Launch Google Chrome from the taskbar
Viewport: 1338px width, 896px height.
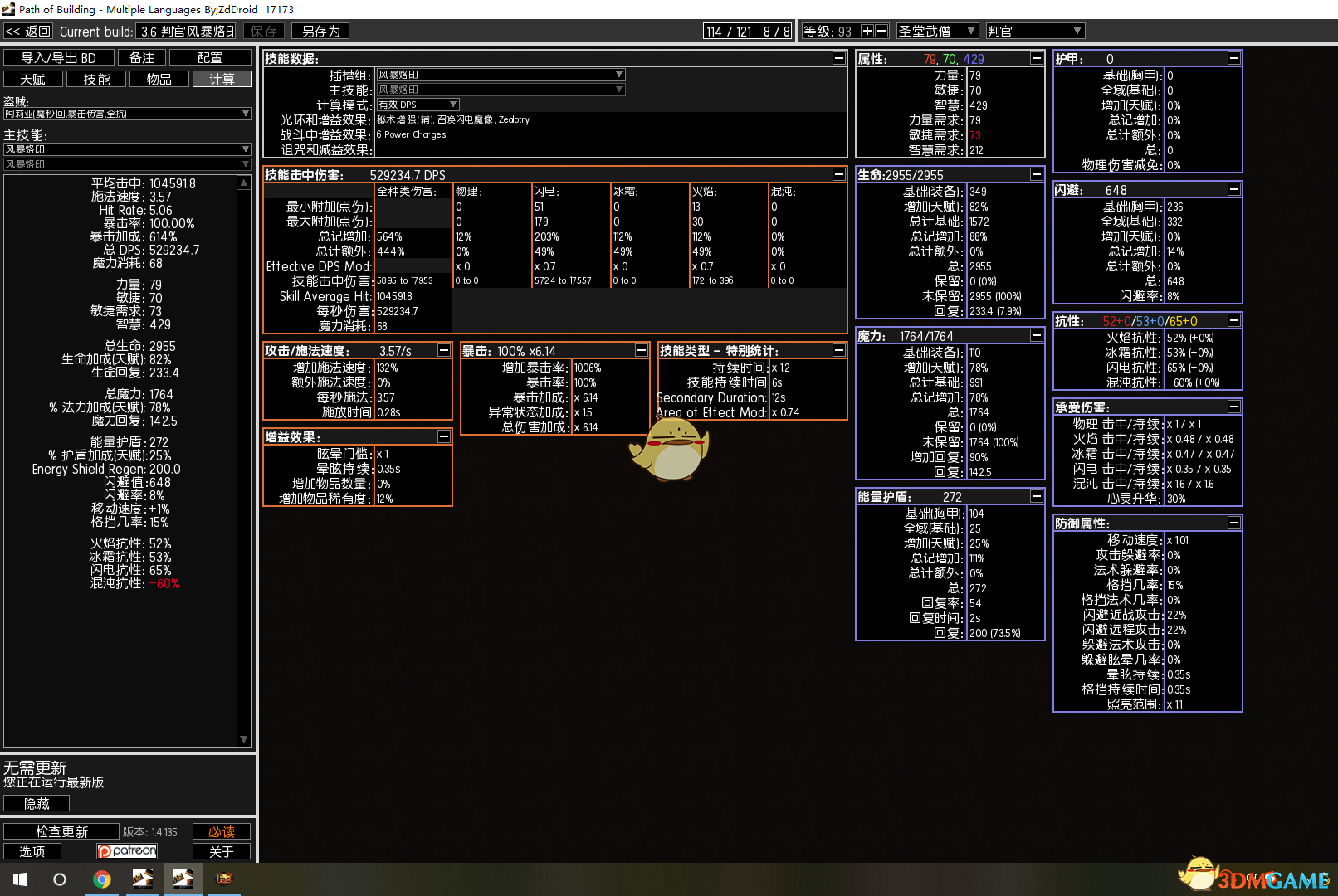tap(101, 879)
